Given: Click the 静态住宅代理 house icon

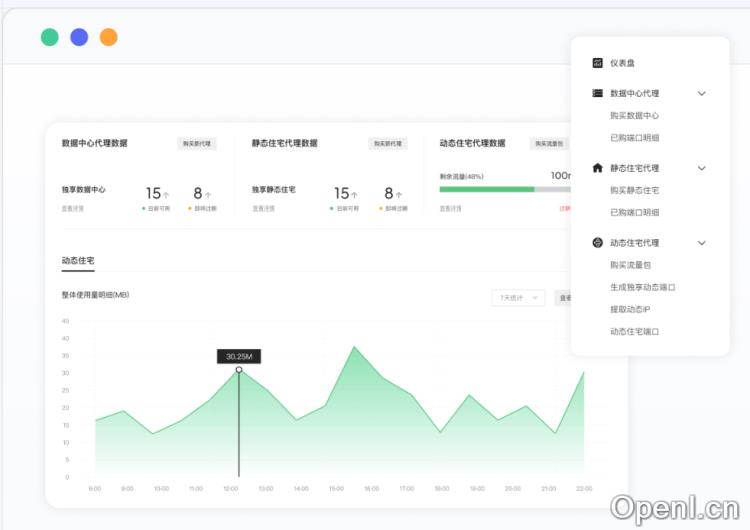Looking at the screenshot, I should point(597,167).
